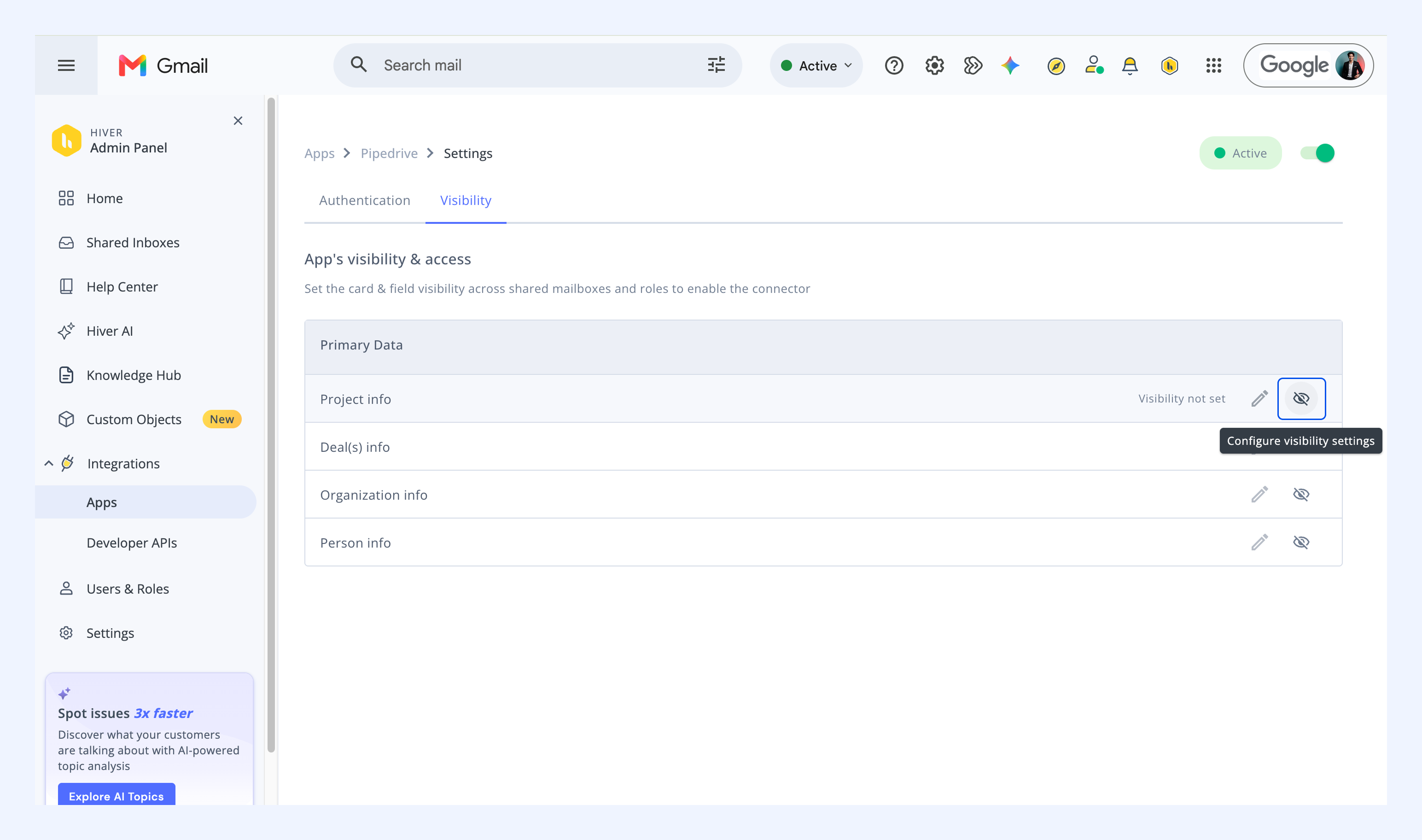Collapse the Integrations section
This screenshot has width=1422, height=840.
coord(49,464)
